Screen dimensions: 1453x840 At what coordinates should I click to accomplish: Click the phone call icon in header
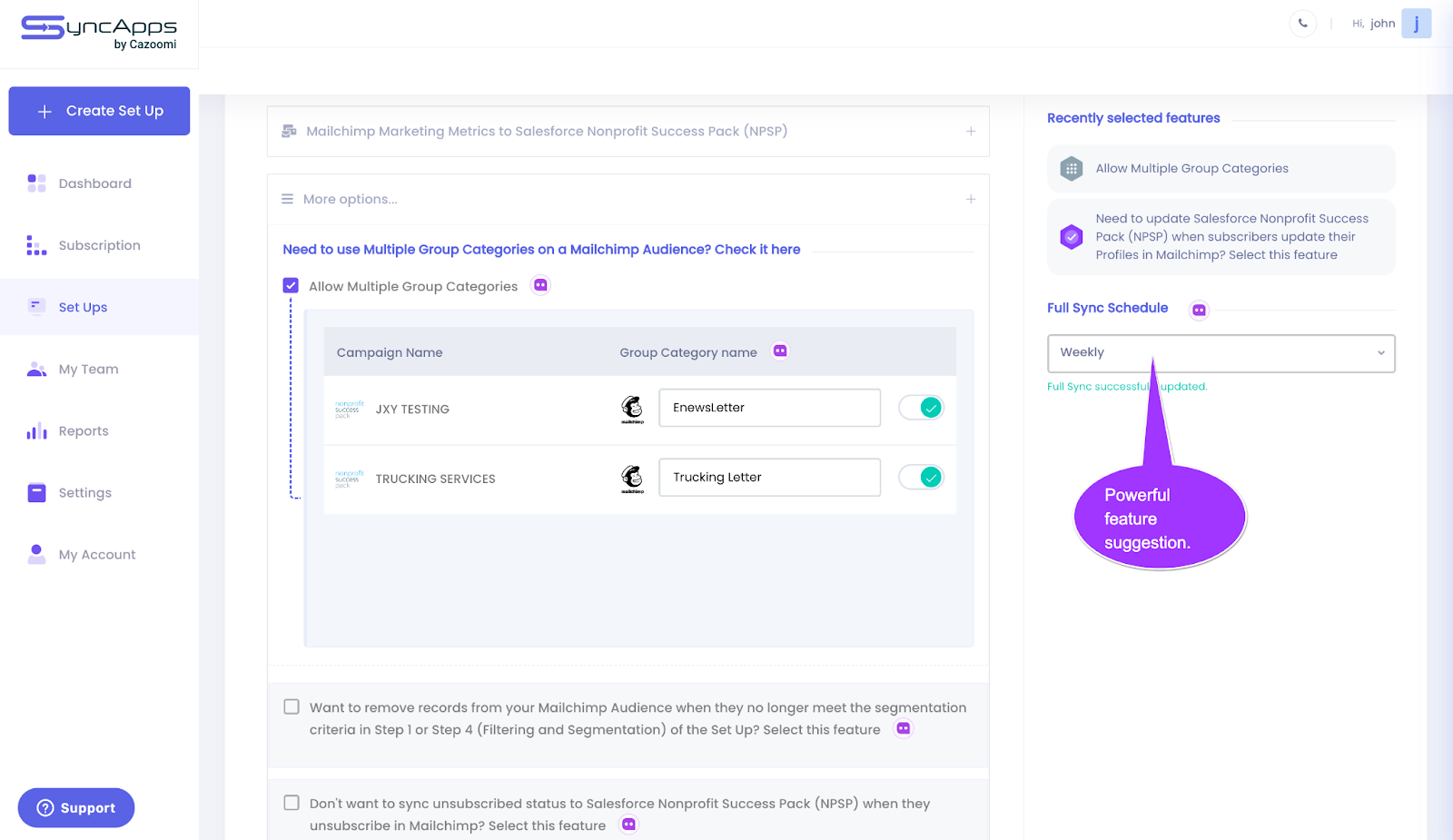pyautogui.click(x=1302, y=24)
